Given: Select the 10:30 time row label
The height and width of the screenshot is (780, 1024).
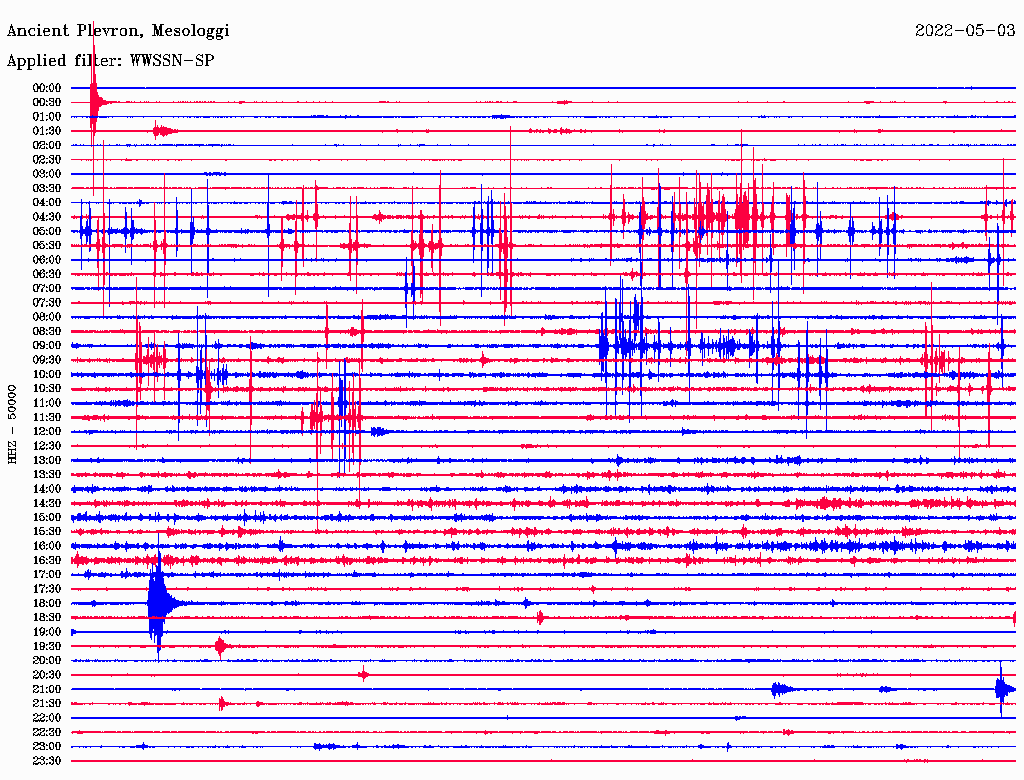Looking at the screenshot, I should coord(47,389).
